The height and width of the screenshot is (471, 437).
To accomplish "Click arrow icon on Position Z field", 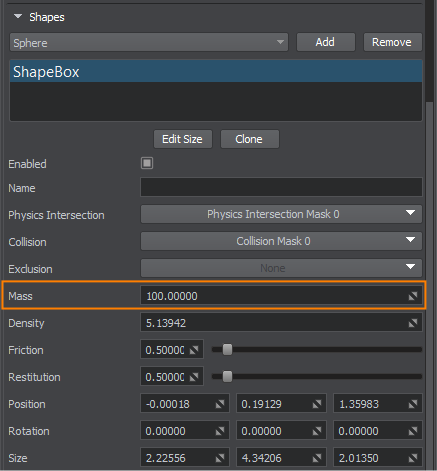I will [413, 404].
